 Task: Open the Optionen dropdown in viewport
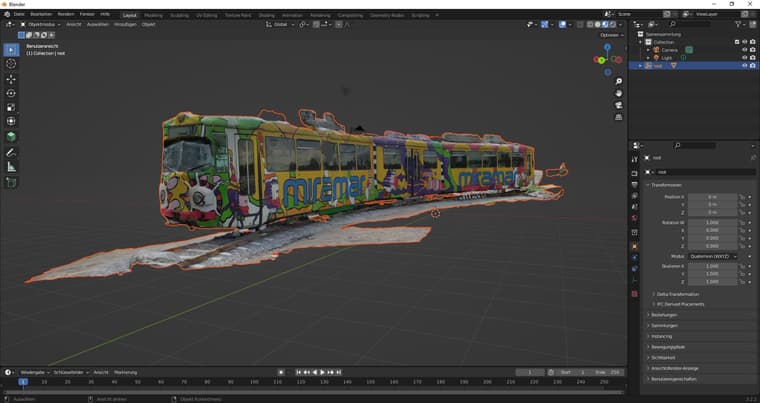coord(612,35)
